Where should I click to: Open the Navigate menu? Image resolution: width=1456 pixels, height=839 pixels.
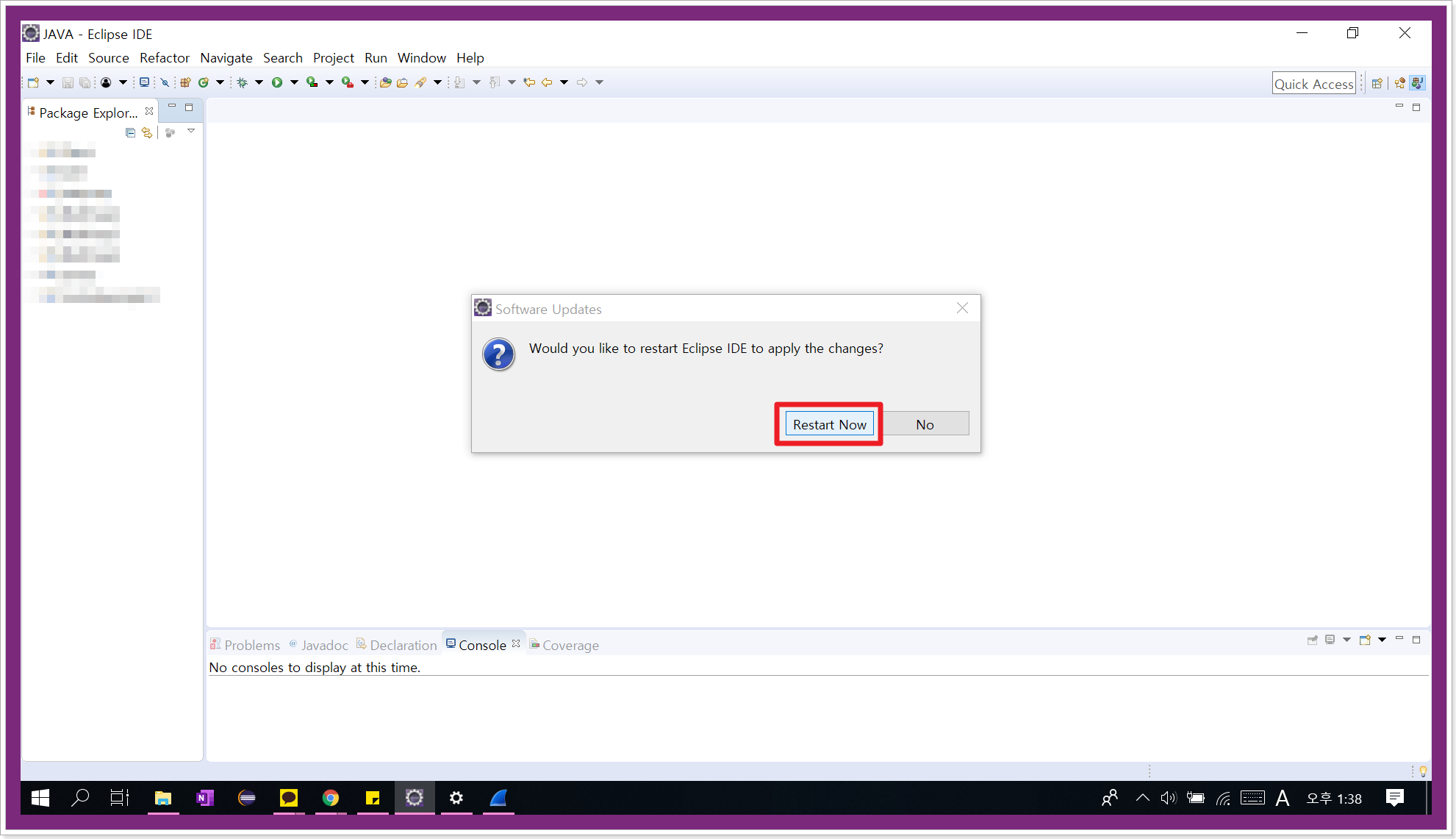[226, 57]
